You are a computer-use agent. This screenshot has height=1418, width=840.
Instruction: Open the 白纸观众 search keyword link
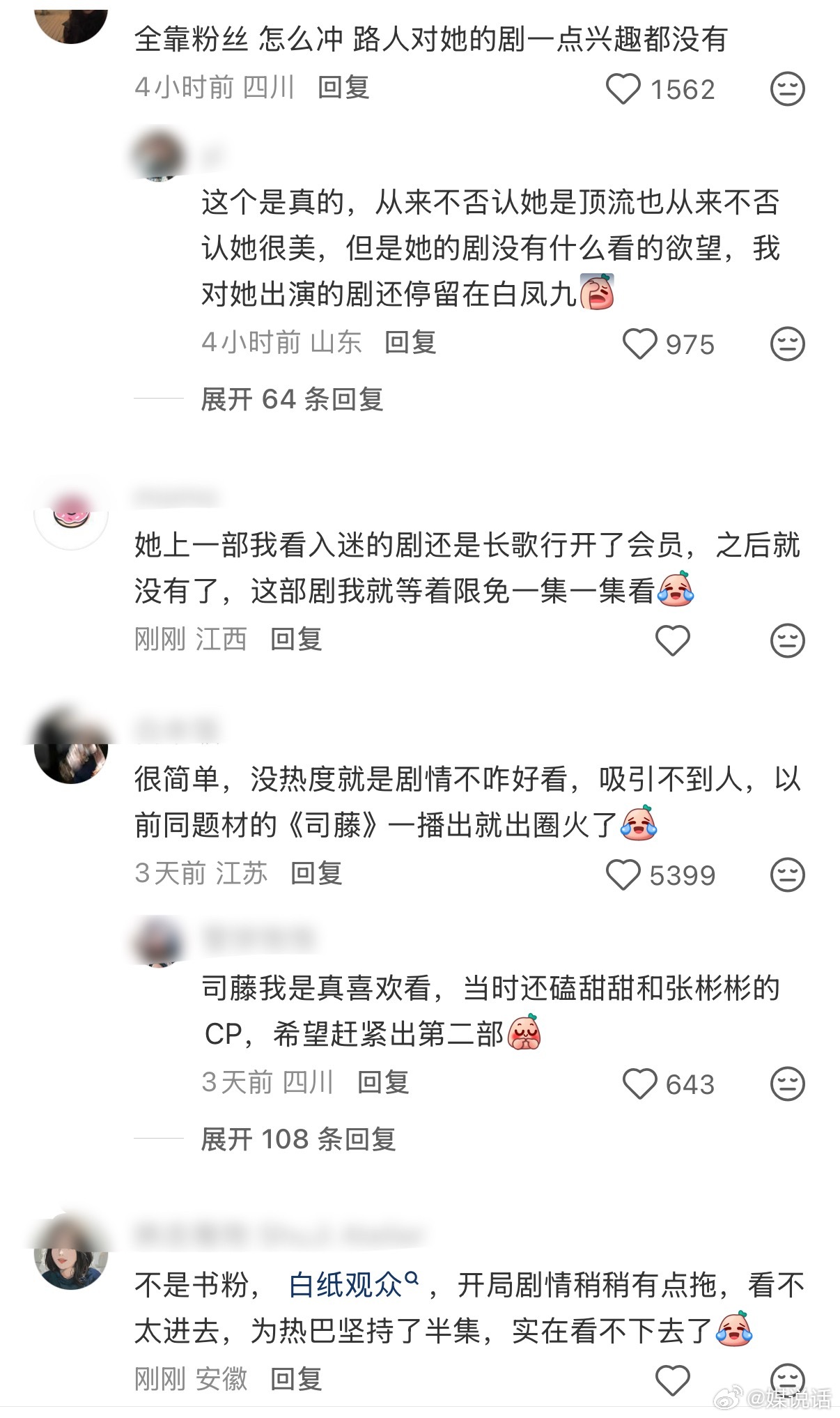click(x=353, y=1285)
